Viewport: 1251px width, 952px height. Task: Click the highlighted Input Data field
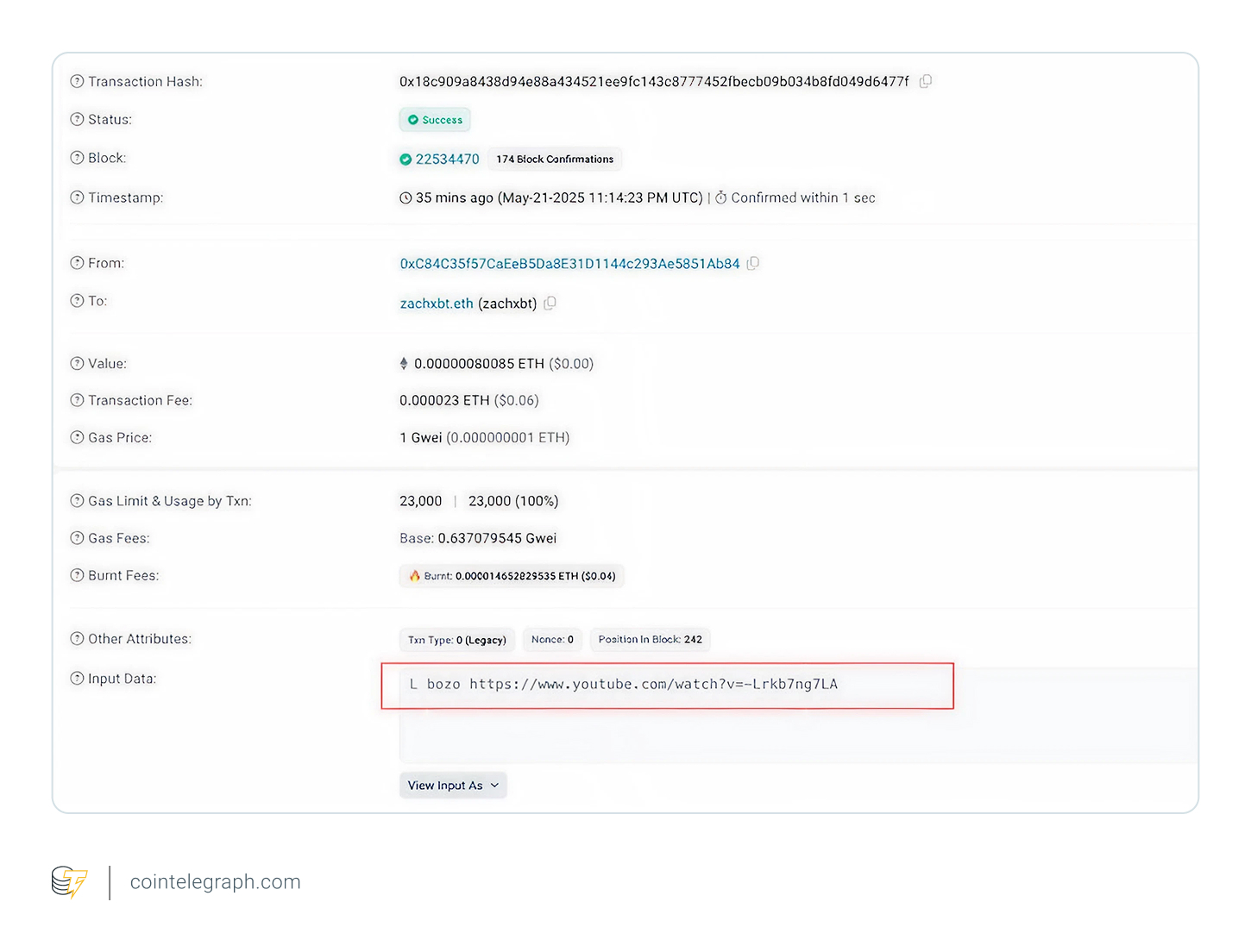[x=667, y=685]
